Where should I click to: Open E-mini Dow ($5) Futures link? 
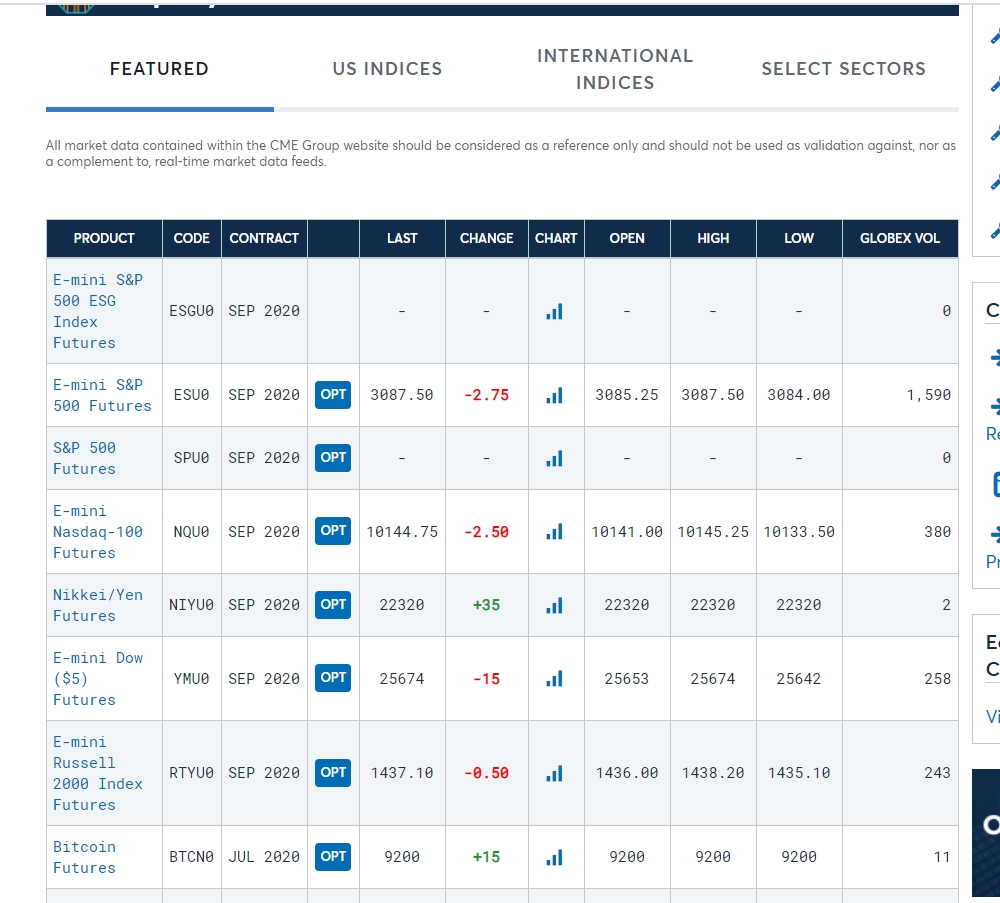(98, 679)
